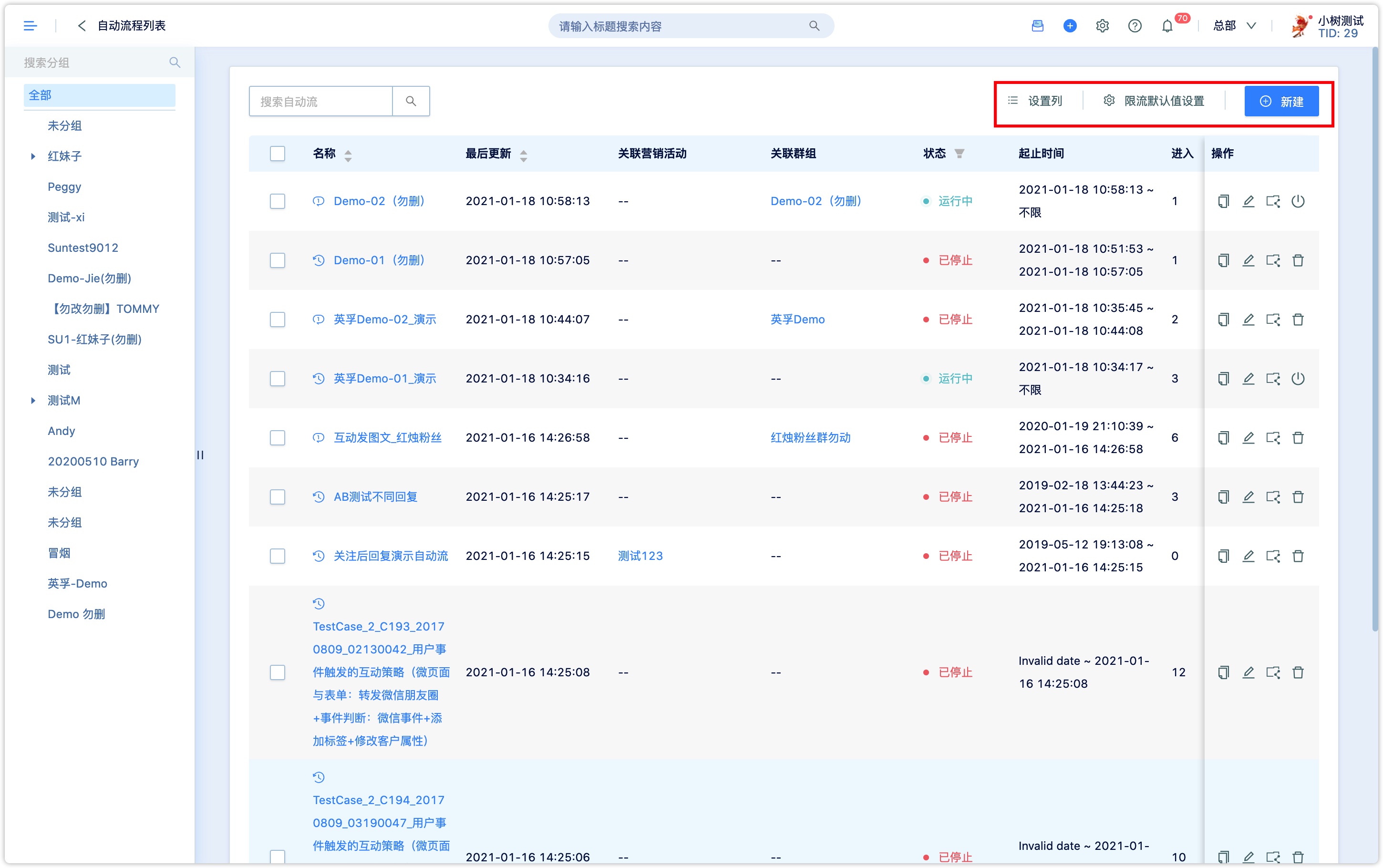
Task: Collapse sidebar using the divider handle
Action: click(x=200, y=455)
